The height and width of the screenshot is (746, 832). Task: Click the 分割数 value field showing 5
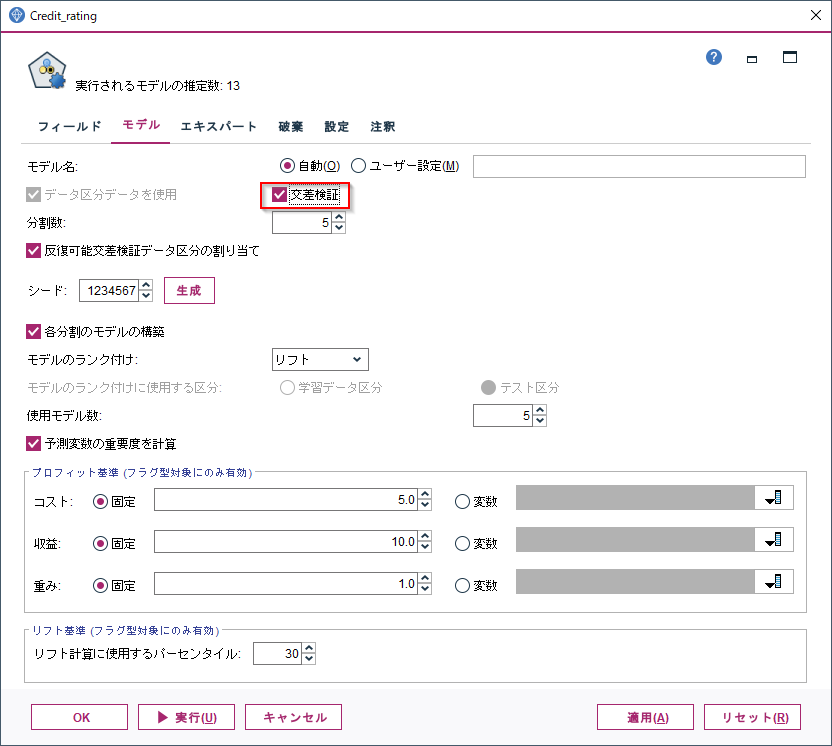point(302,223)
